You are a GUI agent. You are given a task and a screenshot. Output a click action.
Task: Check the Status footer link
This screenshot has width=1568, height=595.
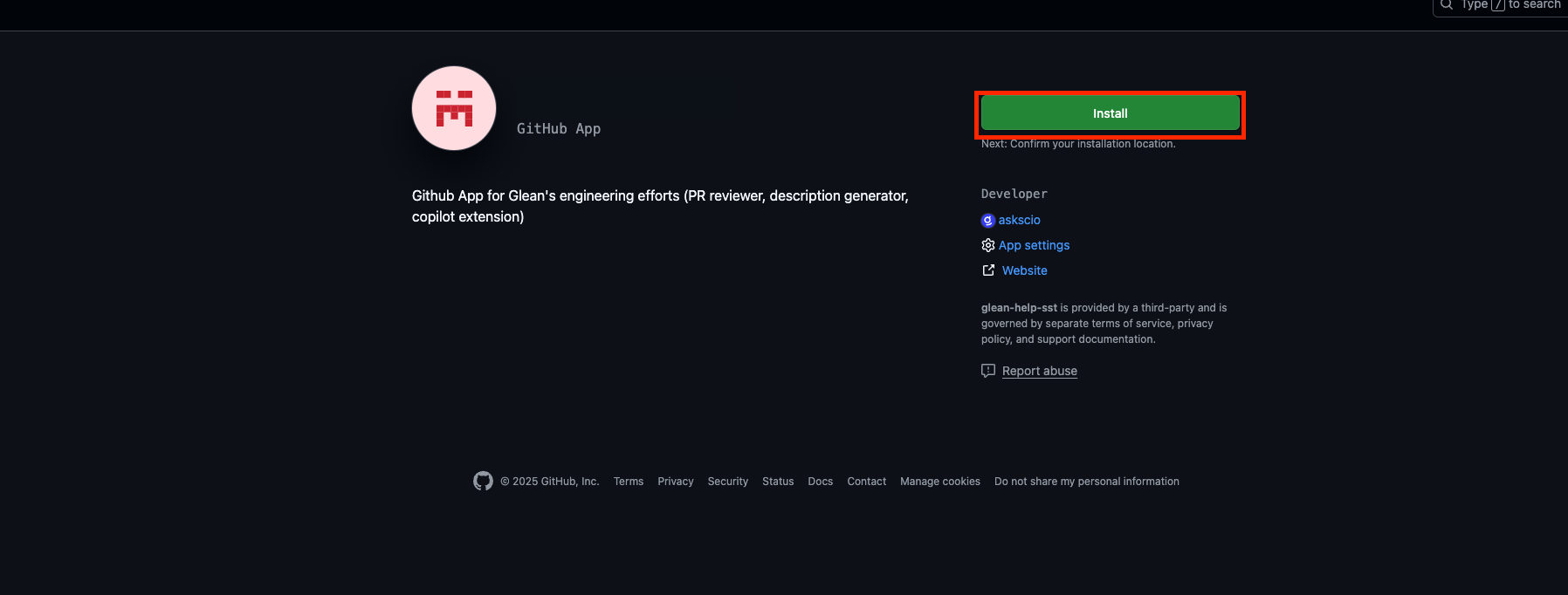coord(777,482)
